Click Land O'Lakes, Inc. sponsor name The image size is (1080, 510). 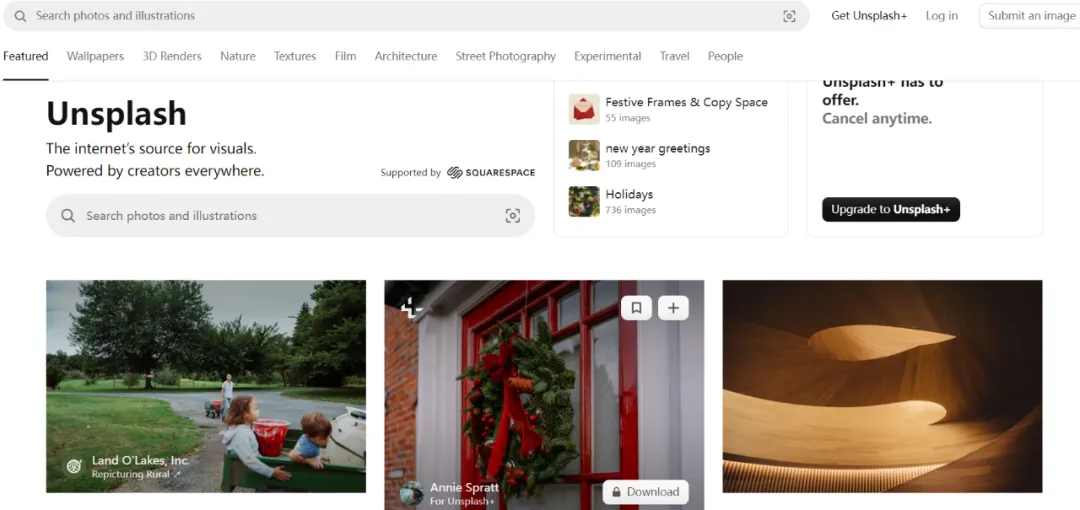(141, 461)
